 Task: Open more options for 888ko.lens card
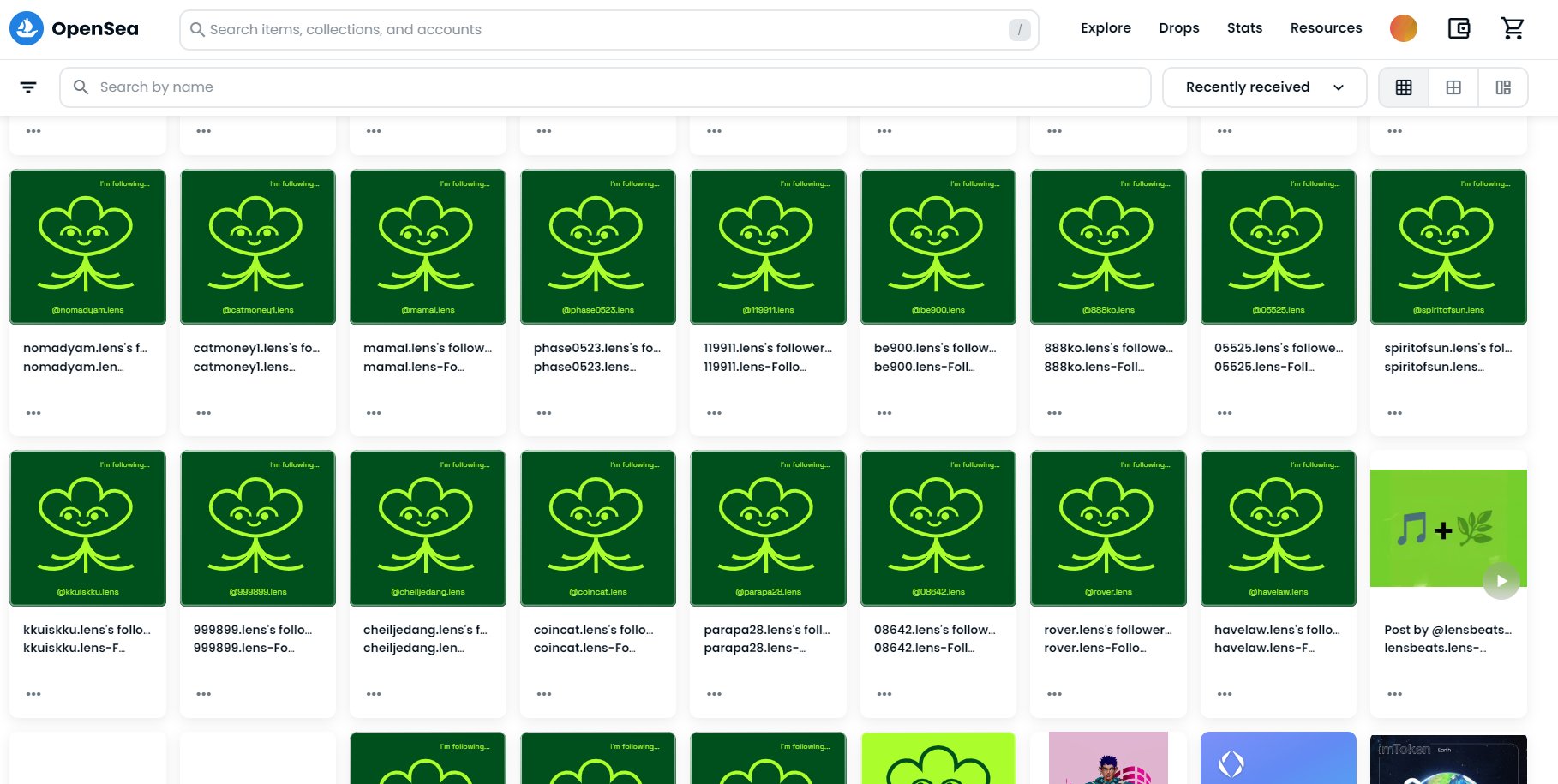(1054, 413)
